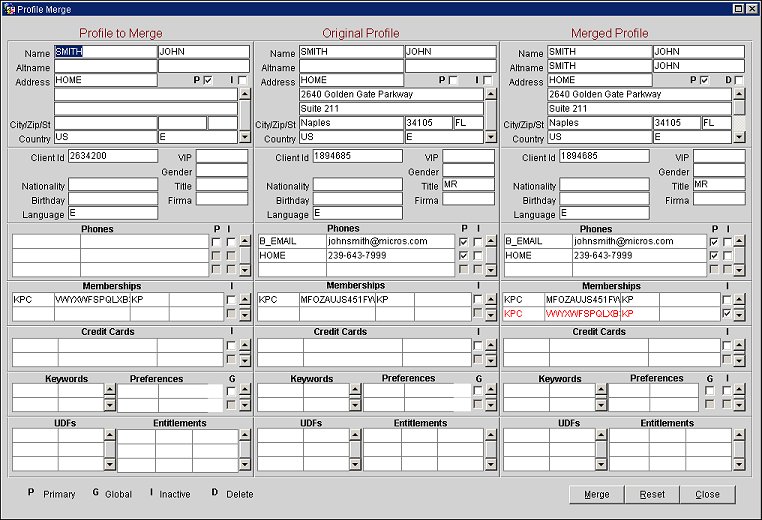This screenshot has height=520, width=762.
Task: Click the Profile Merge title bar icon
Action: point(9,9)
